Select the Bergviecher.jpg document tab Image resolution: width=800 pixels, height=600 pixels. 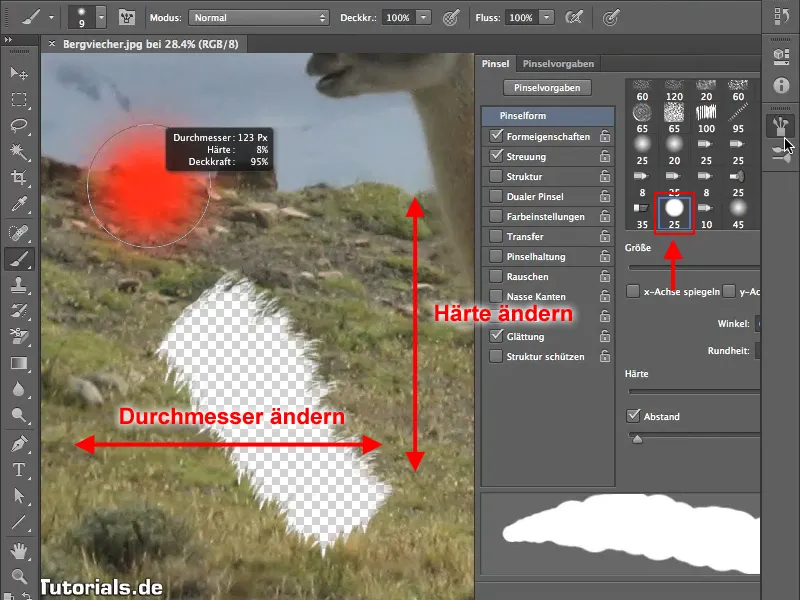[x=151, y=44]
